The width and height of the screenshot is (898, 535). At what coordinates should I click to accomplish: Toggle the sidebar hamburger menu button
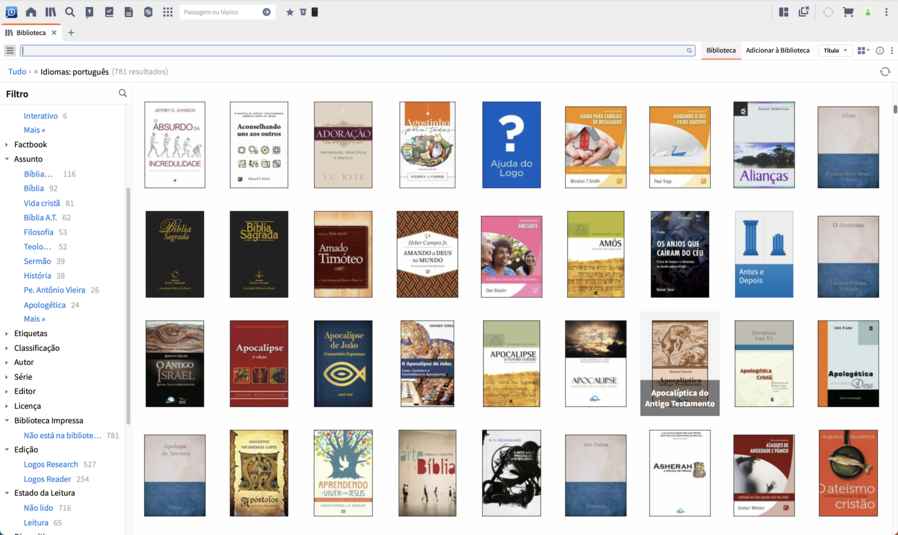click(x=10, y=50)
